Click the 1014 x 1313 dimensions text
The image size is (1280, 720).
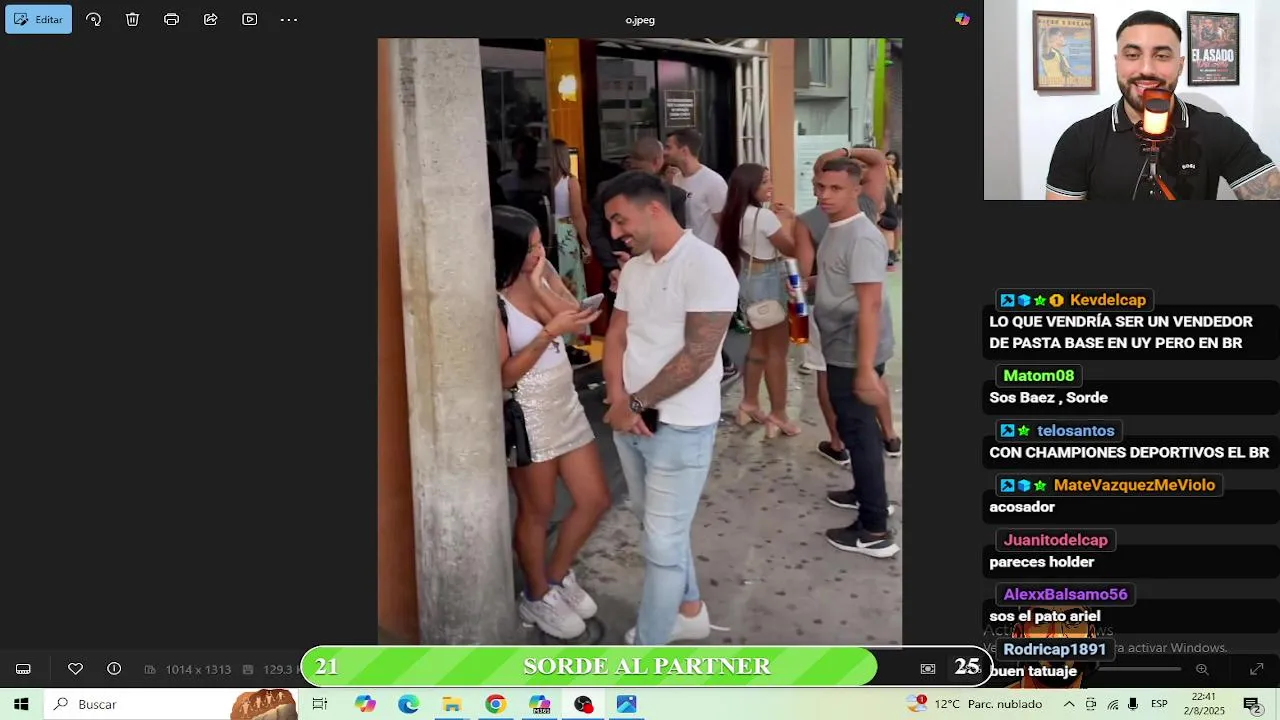[x=198, y=669]
